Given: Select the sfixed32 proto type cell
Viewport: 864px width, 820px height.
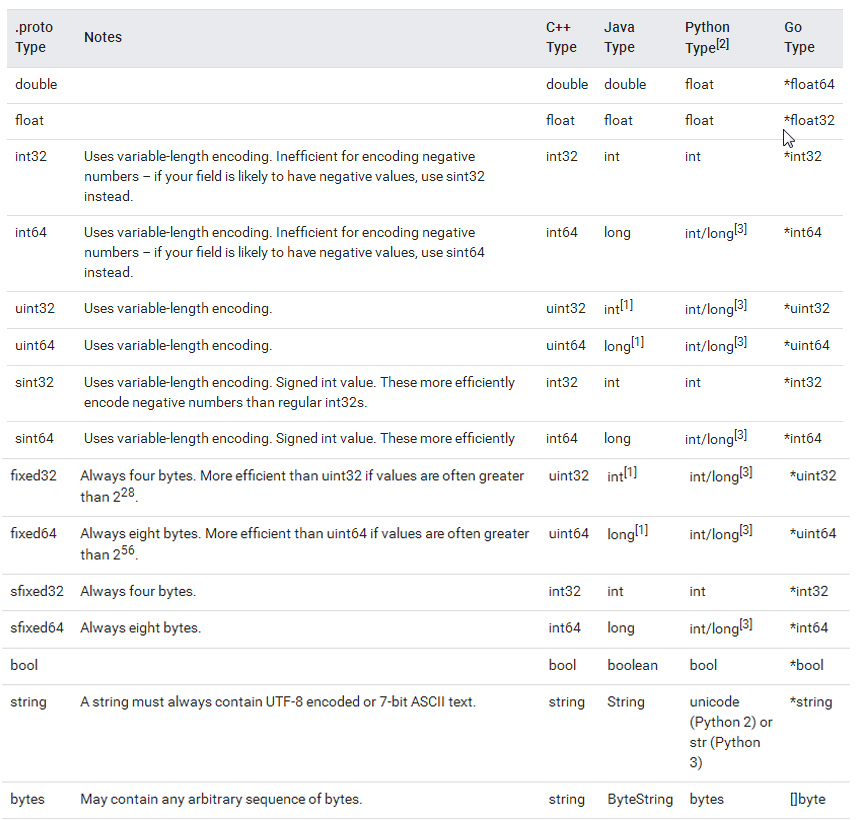Looking at the screenshot, I should tap(37, 591).
